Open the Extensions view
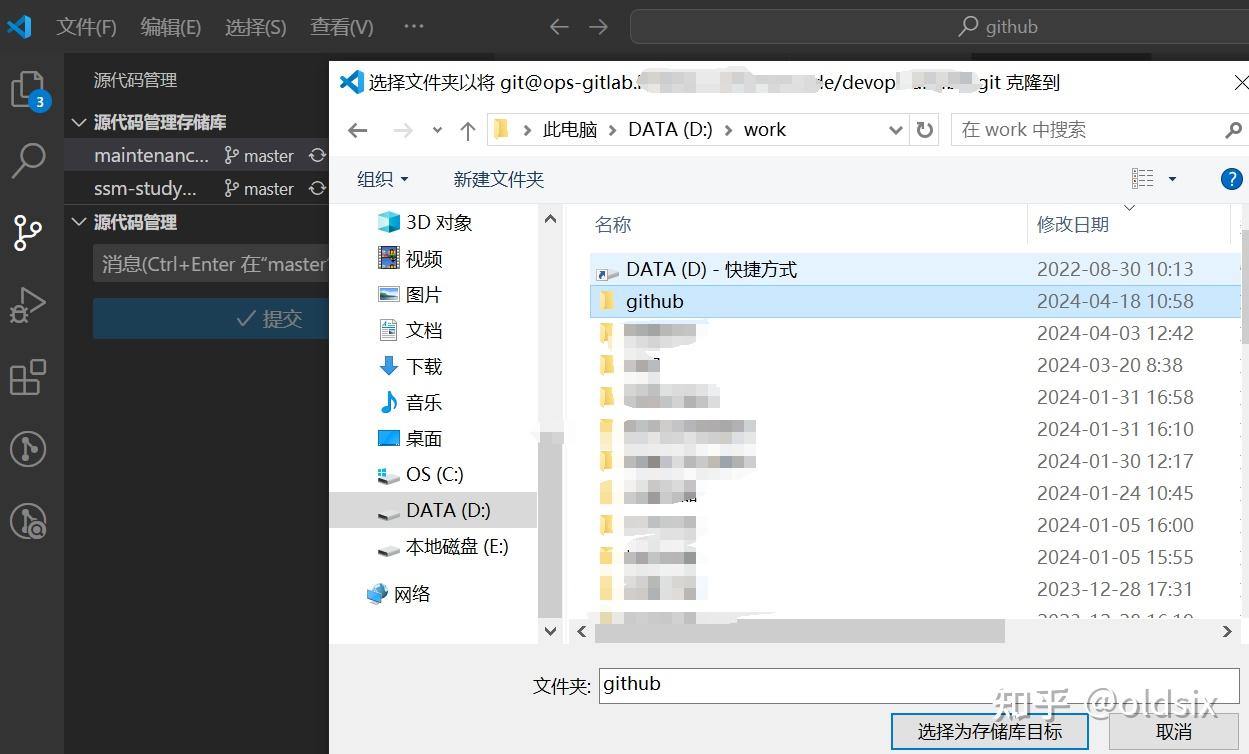The width and height of the screenshot is (1249, 754). 28,377
